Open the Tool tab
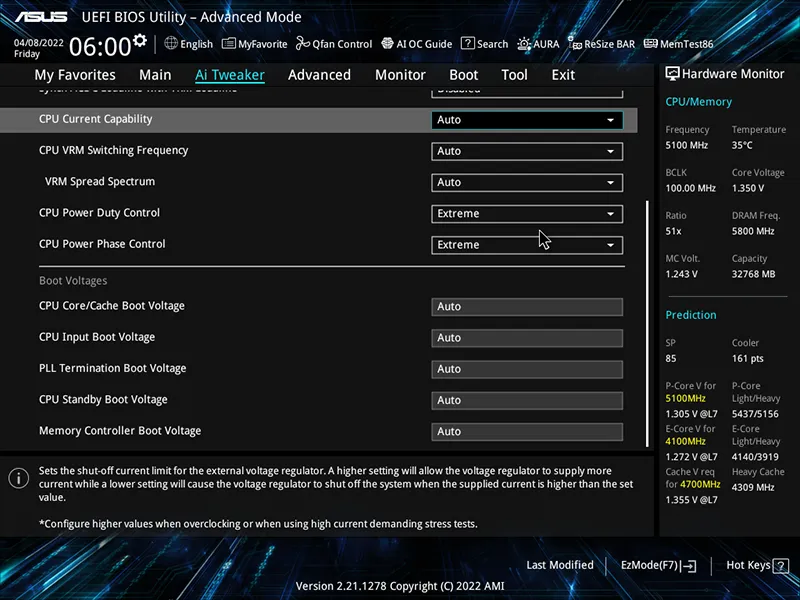 click(x=514, y=75)
